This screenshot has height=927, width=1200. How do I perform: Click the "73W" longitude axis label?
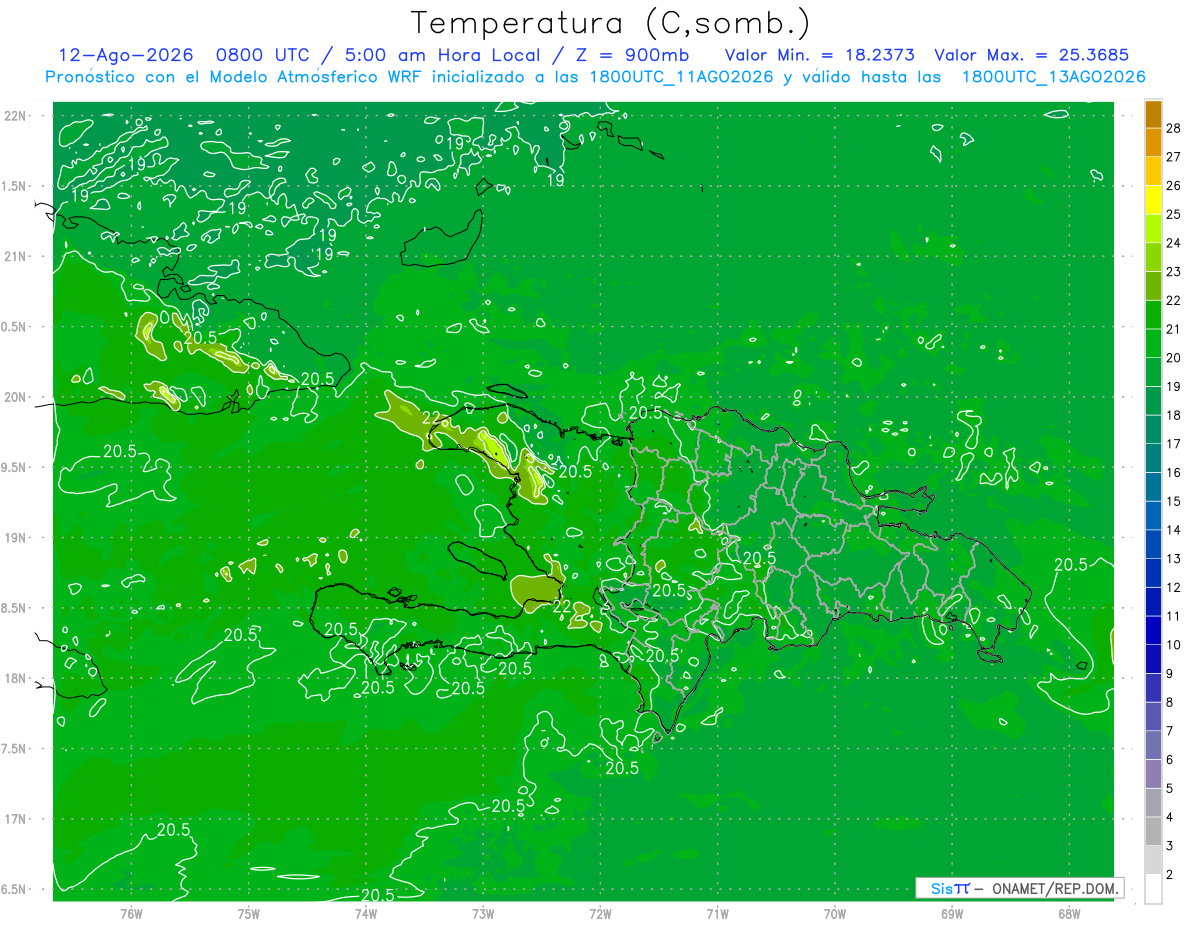(x=483, y=913)
